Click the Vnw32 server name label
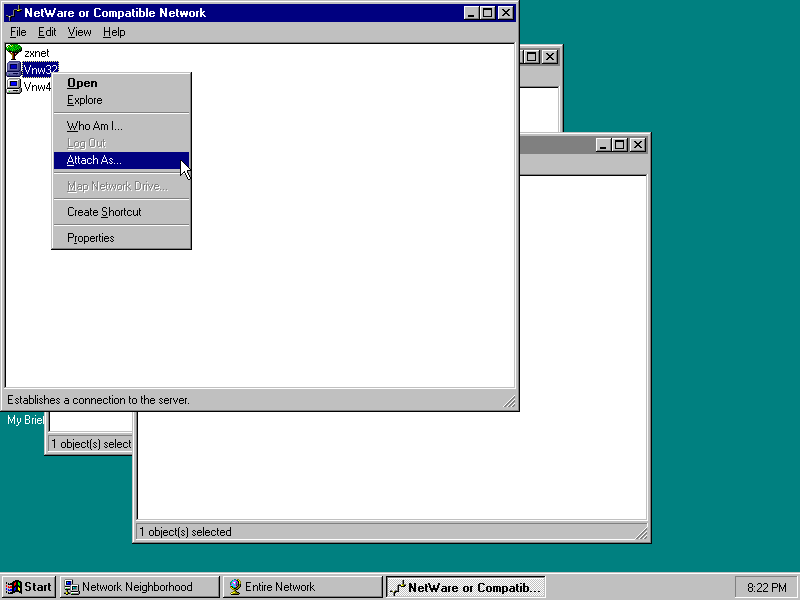The height and width of the screenshot is (600, 800). (41, 69)
